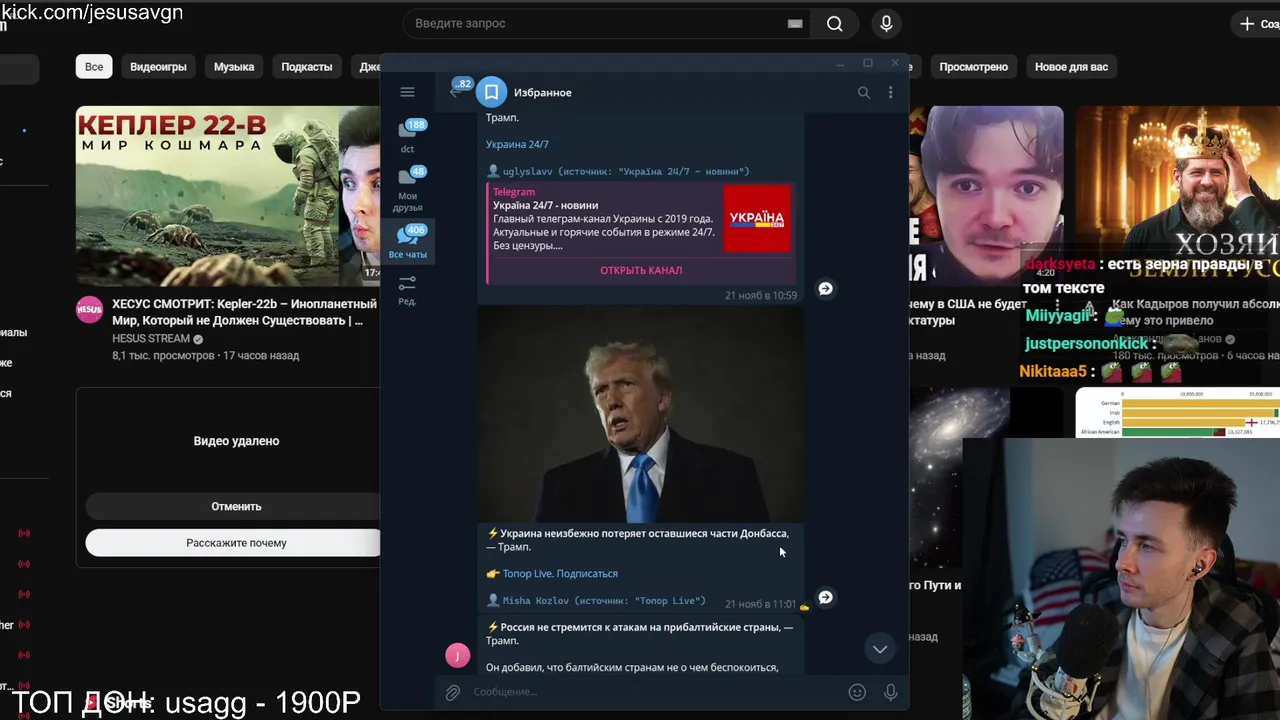
Task: Click the Расскажите почему button
Action: 236,543
